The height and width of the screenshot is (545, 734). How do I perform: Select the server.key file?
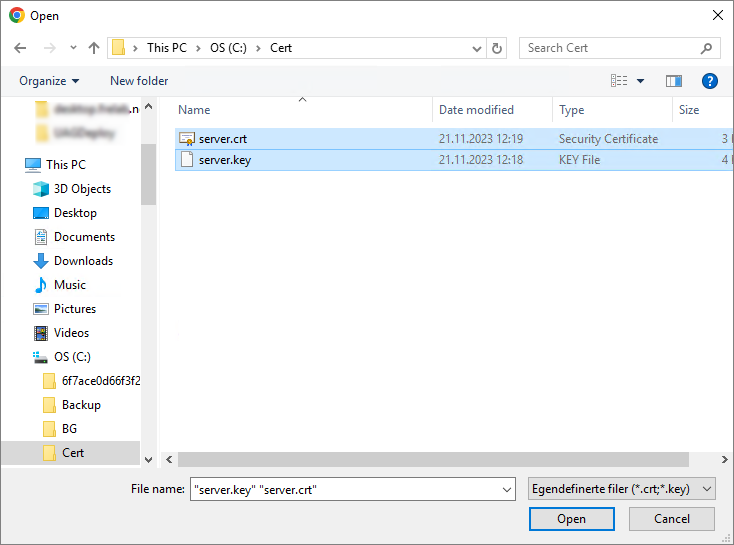tap(224, 159)
